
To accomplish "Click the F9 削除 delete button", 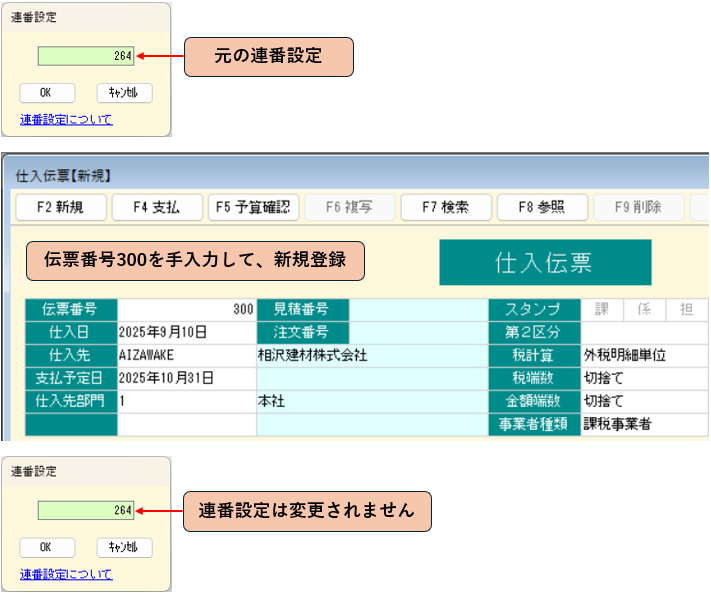I will (x=636, y=207).
